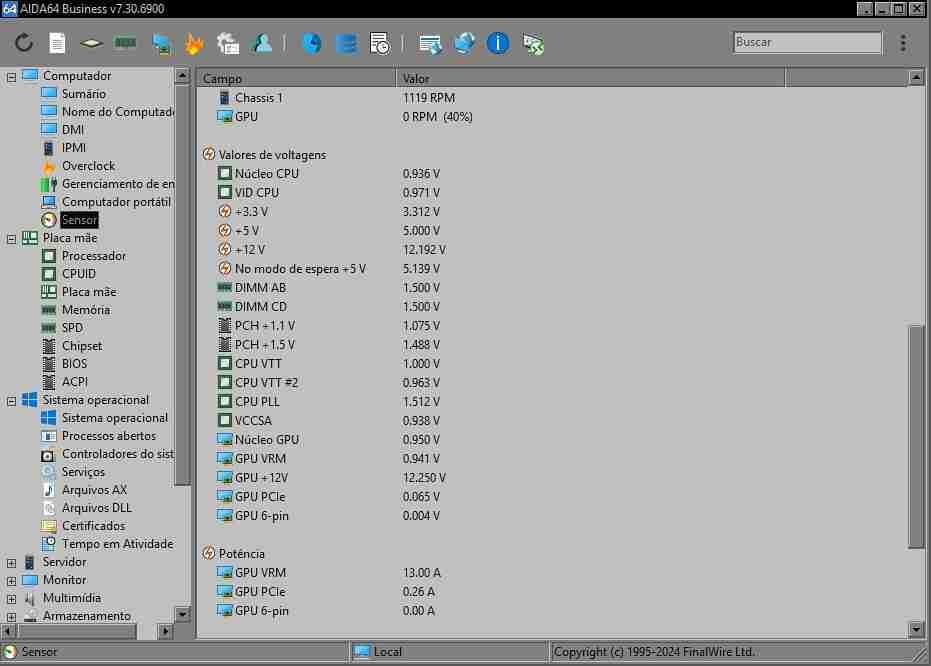Image resolution: width=931 pixels, height=666 pixels.
Task: Open the blue disk benchmark icon
Action: [312, 43]
